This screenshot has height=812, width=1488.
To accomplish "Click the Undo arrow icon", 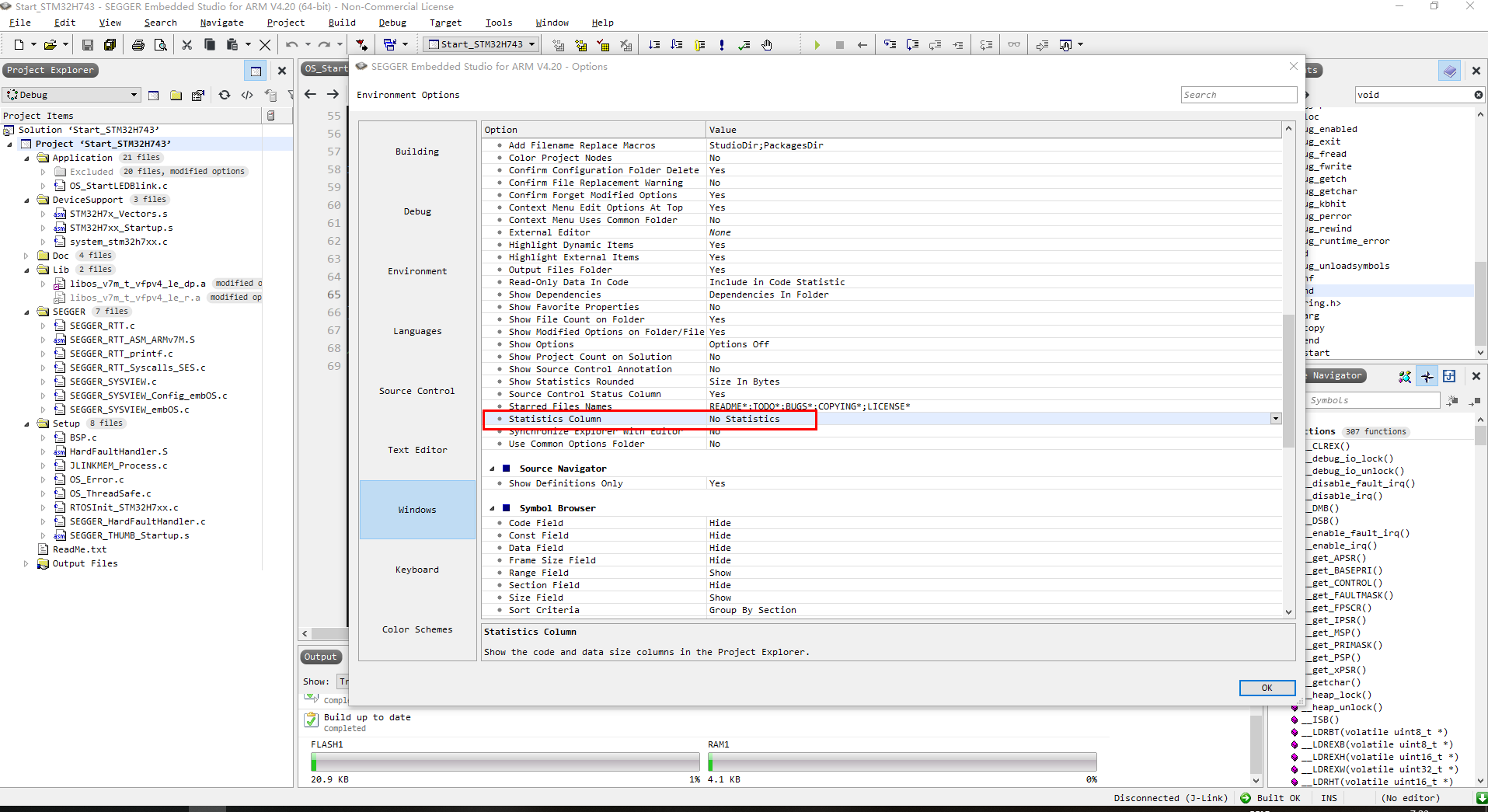I will 292,45.
